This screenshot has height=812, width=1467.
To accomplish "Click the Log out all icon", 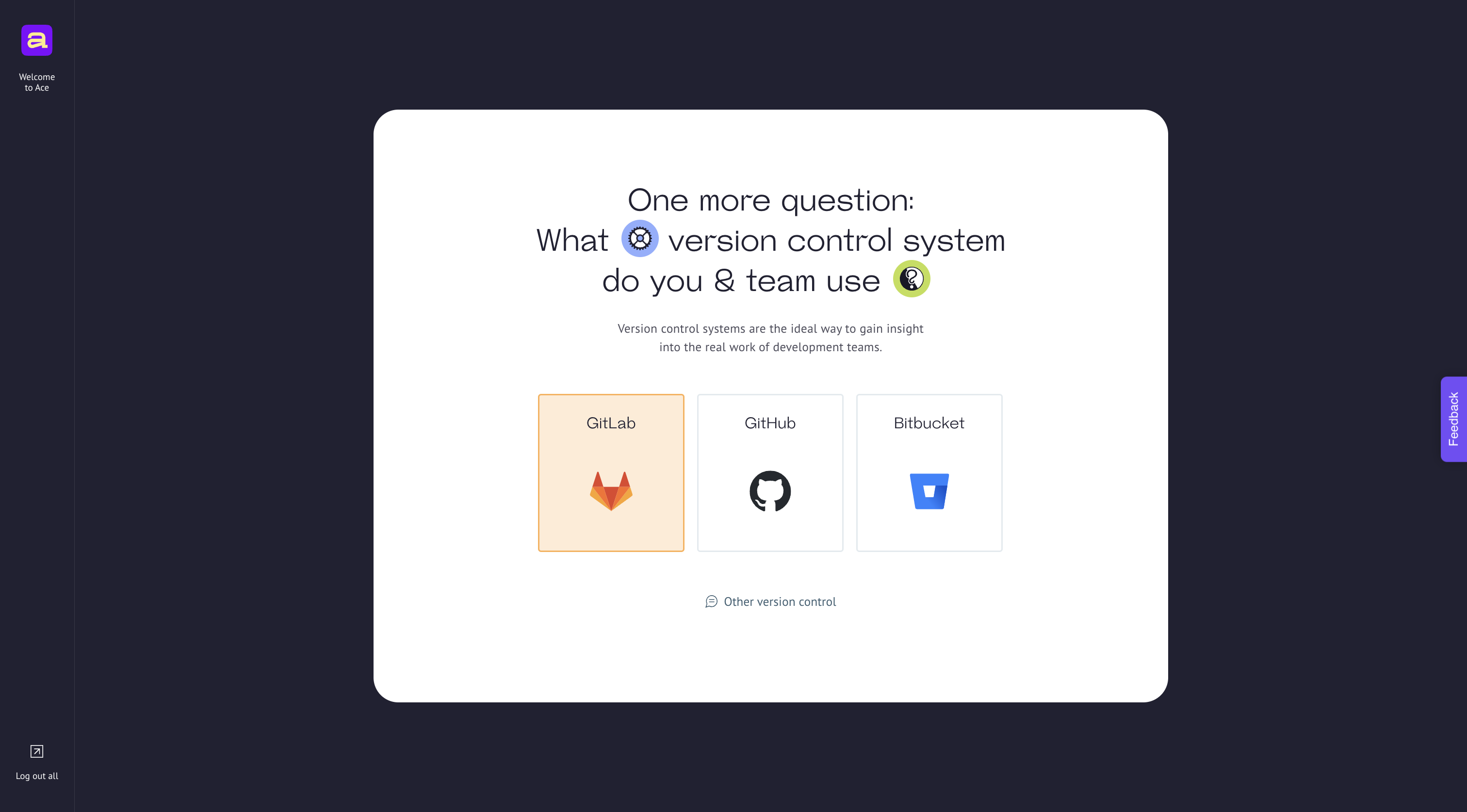I will click(x=37, y=752).
